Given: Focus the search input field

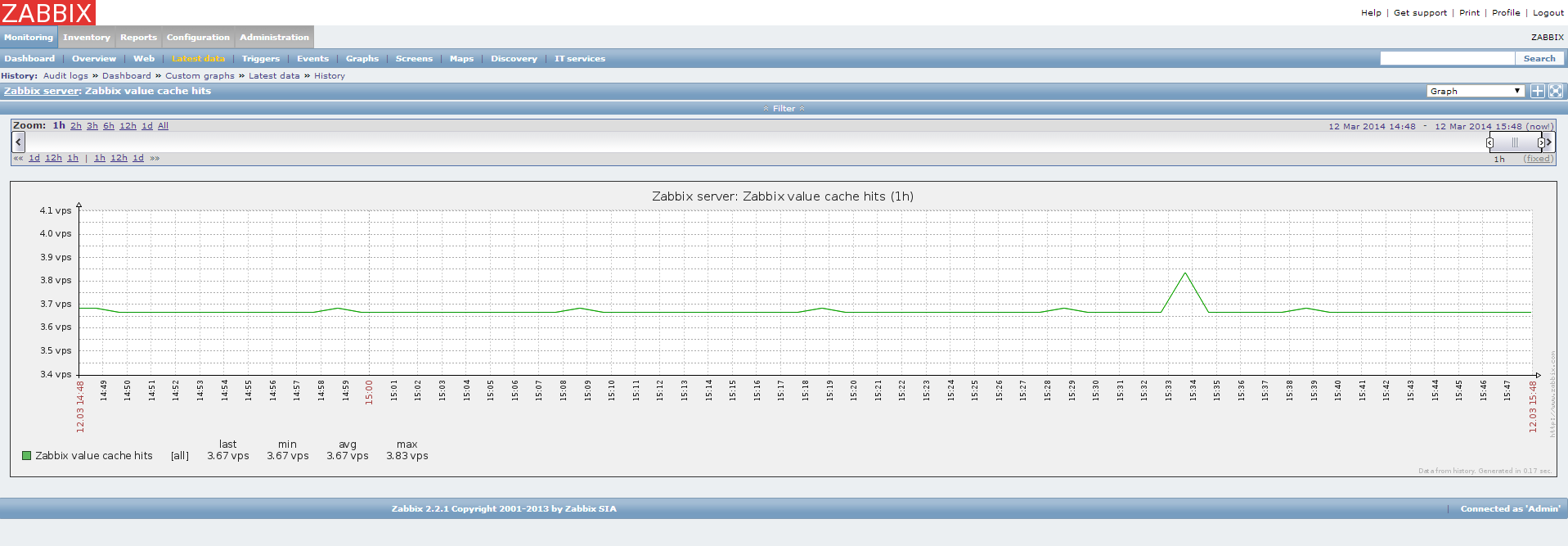Looking at the screenshot, I should point(1446,58).
